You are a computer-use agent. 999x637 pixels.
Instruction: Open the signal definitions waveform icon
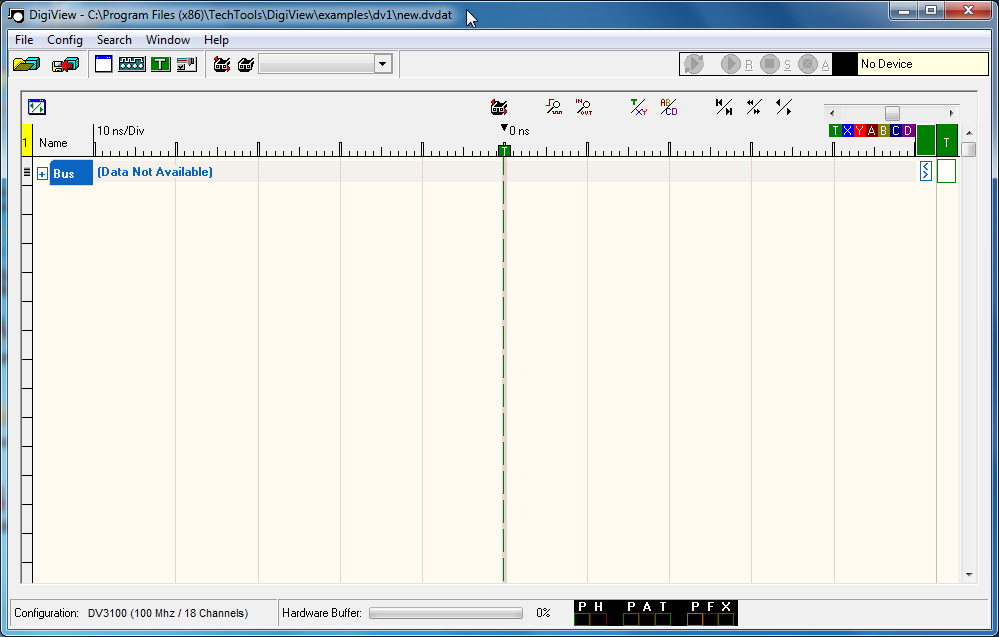tap(132, 64)
